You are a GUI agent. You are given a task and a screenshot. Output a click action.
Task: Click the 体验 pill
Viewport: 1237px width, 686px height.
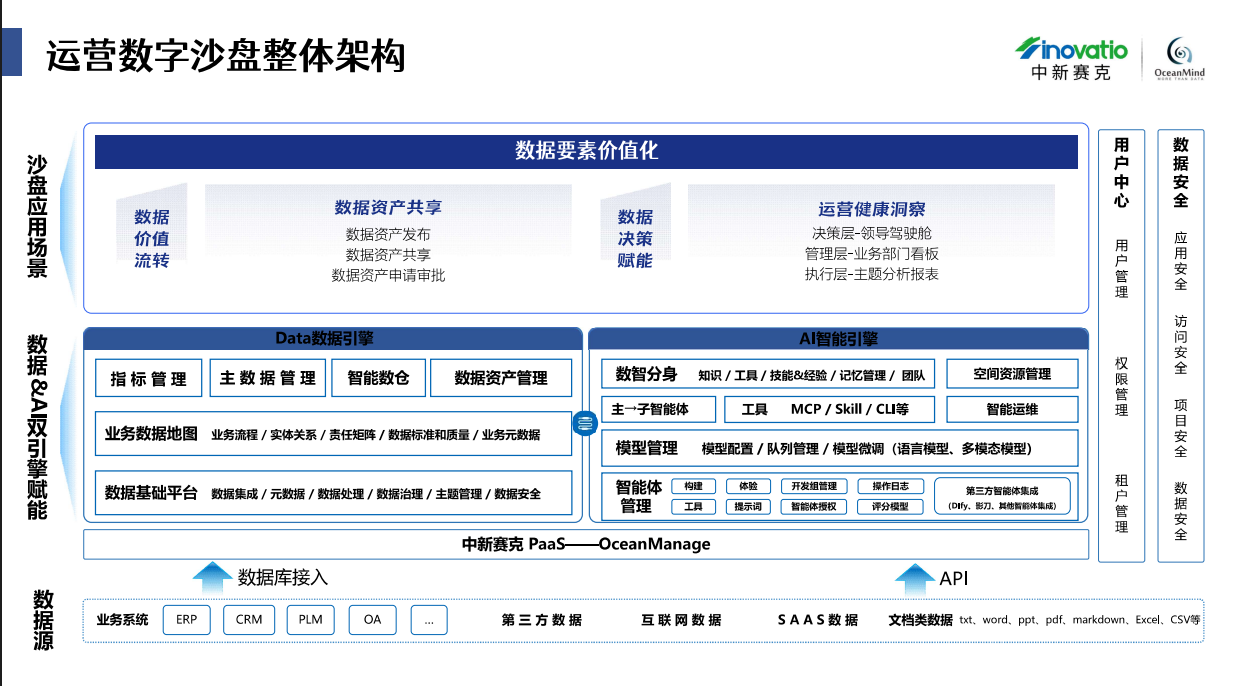click(748, 486)
